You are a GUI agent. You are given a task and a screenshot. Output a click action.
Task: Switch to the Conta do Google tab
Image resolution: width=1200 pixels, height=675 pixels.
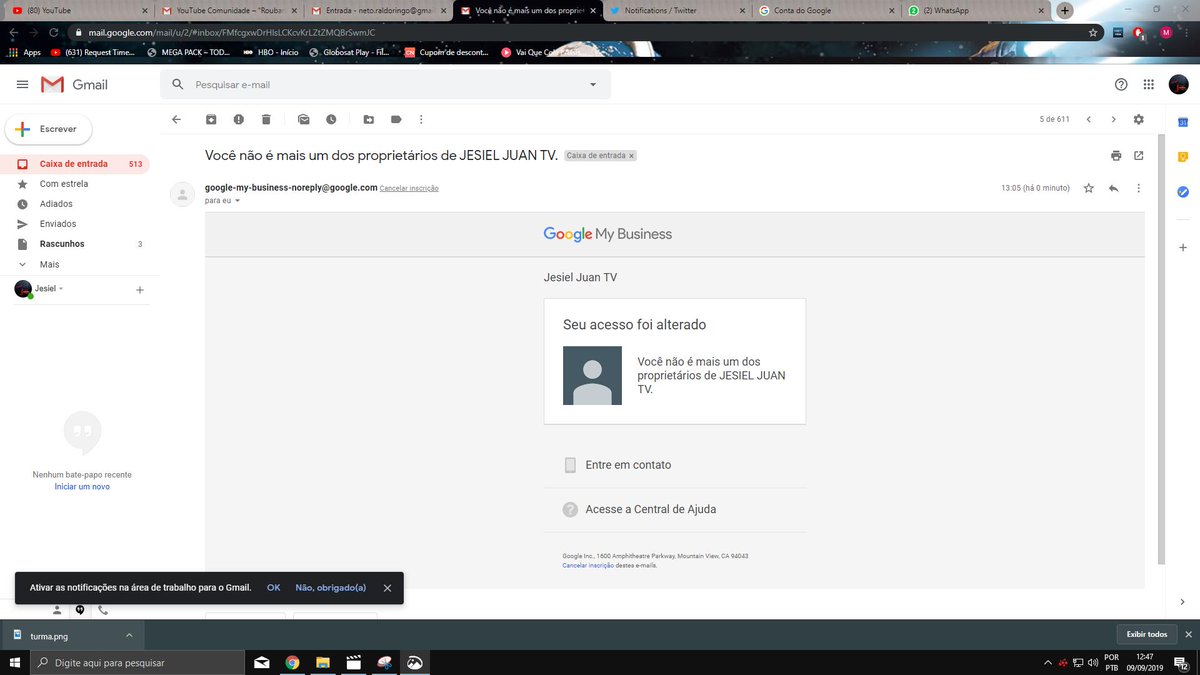tap(826, 10)
